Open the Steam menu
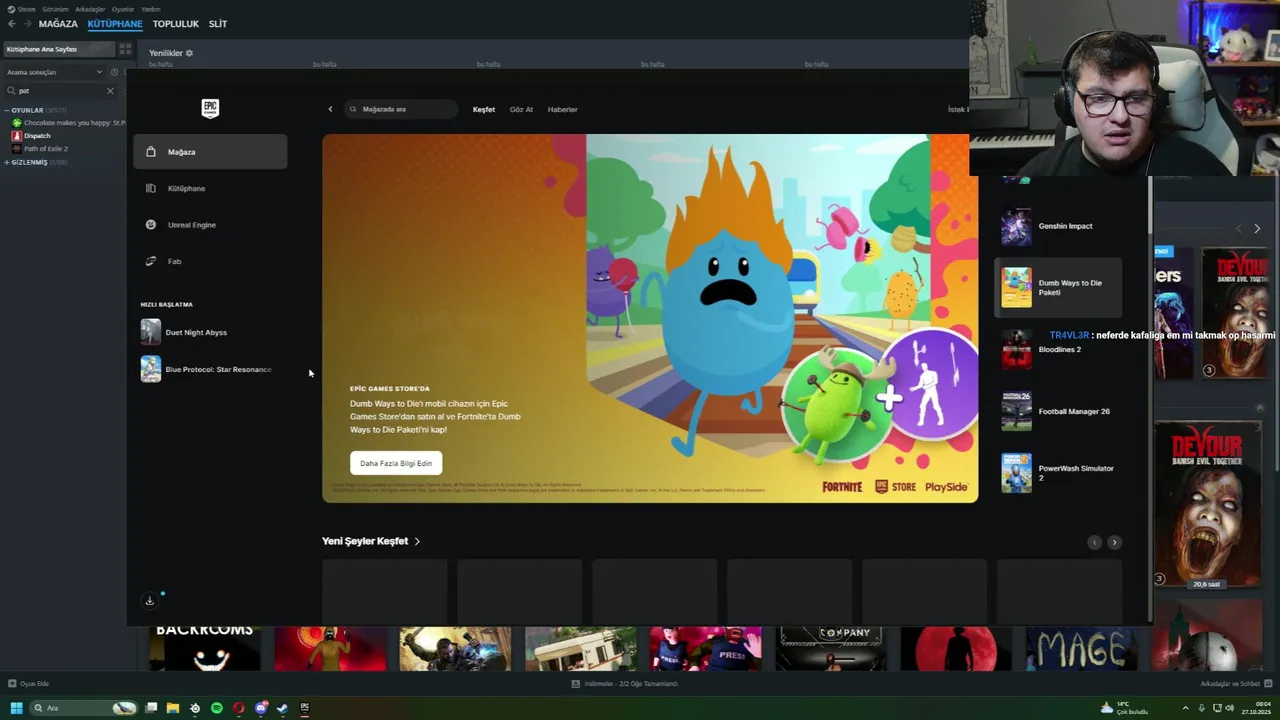Viewport: 1280px width, 720px height. click(22, 9)
